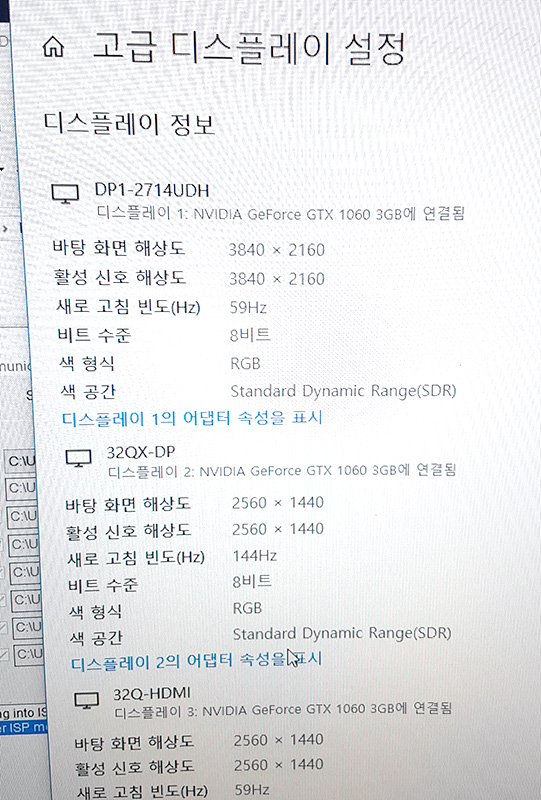This screenshot has height=800, width=541.
Task: Click the '8비트' value under DP1-2714UDH
Action: [250, 335]
